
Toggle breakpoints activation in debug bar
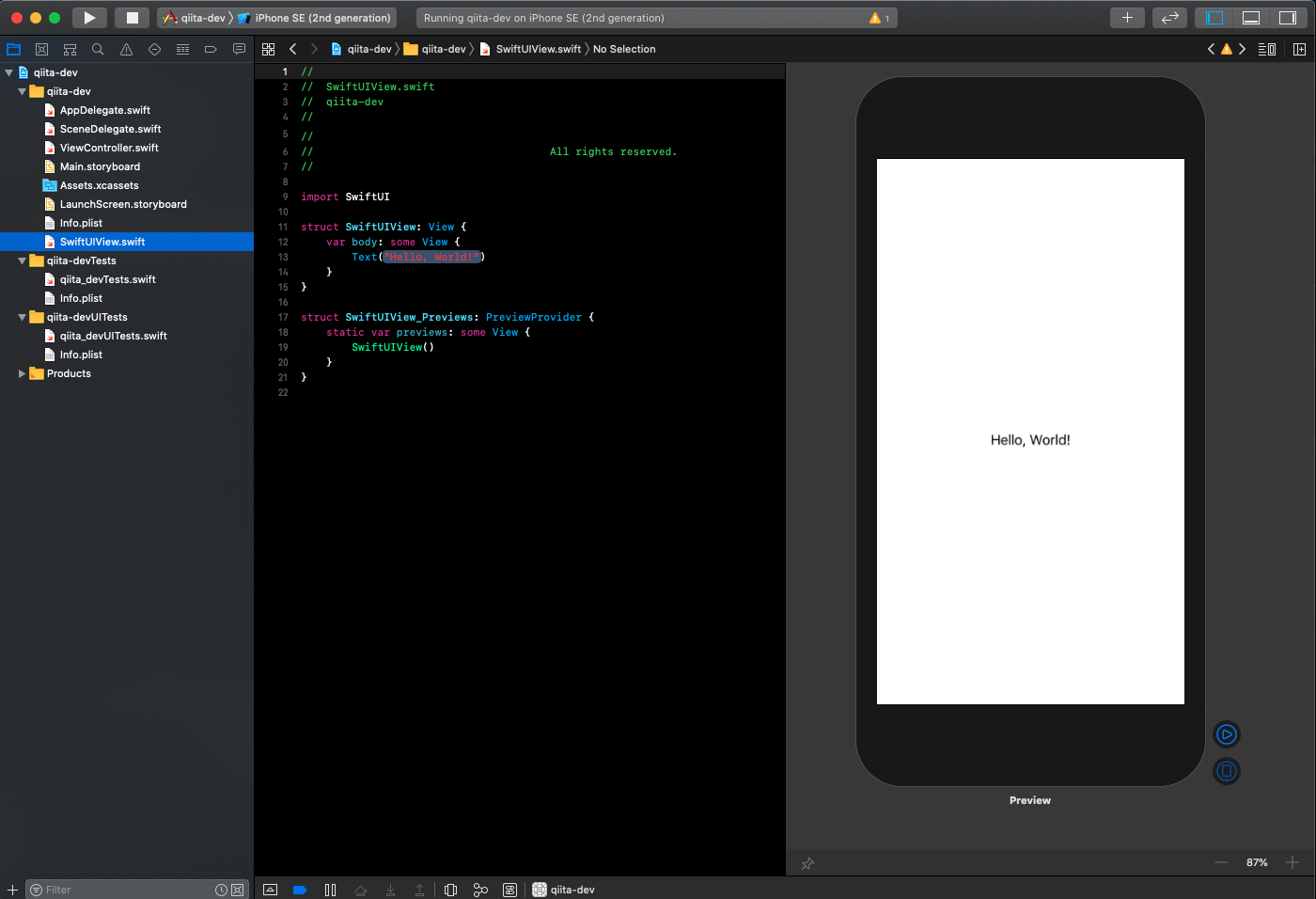(x=300, y=890)
